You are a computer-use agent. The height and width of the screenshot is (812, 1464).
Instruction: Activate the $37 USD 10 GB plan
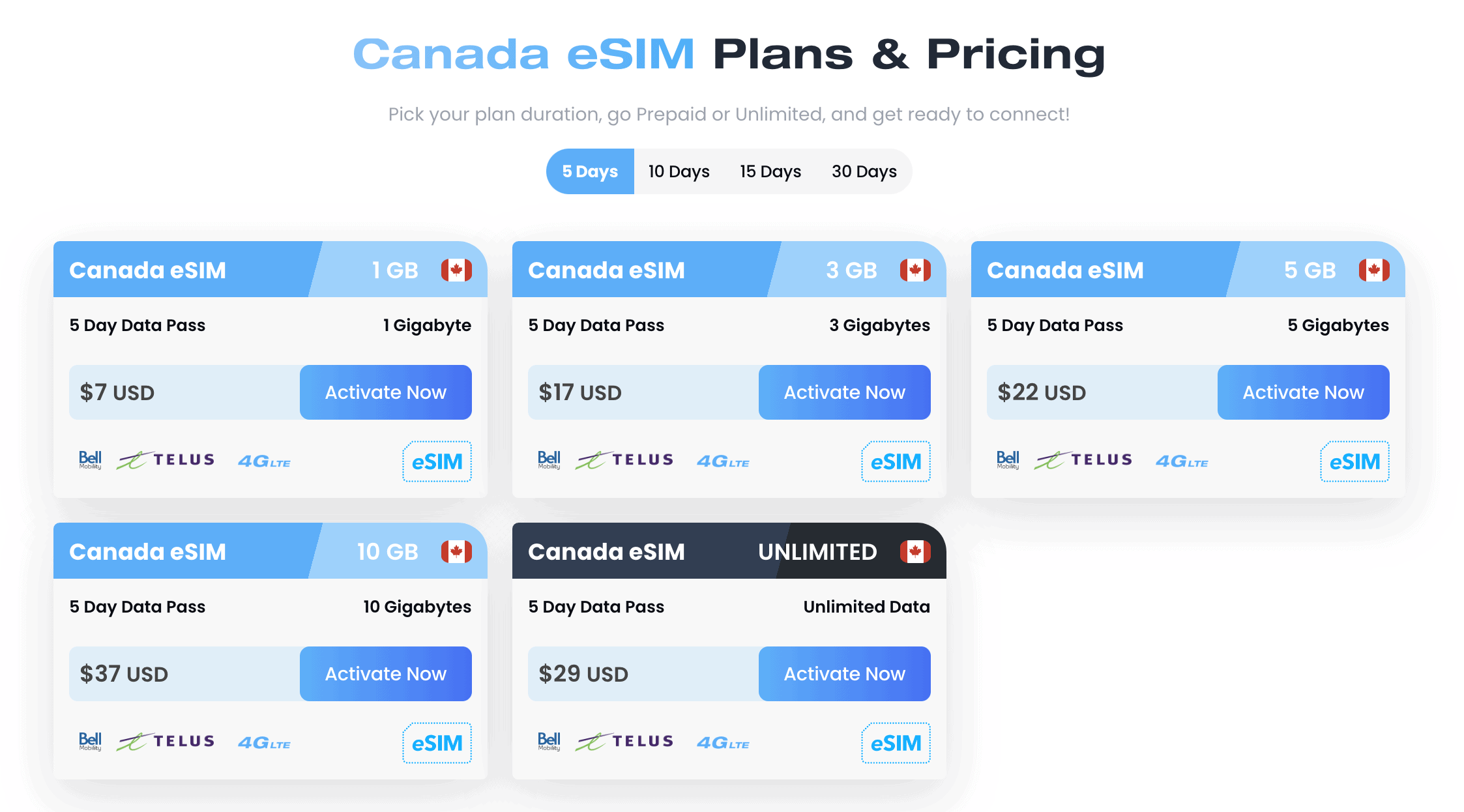385,674
